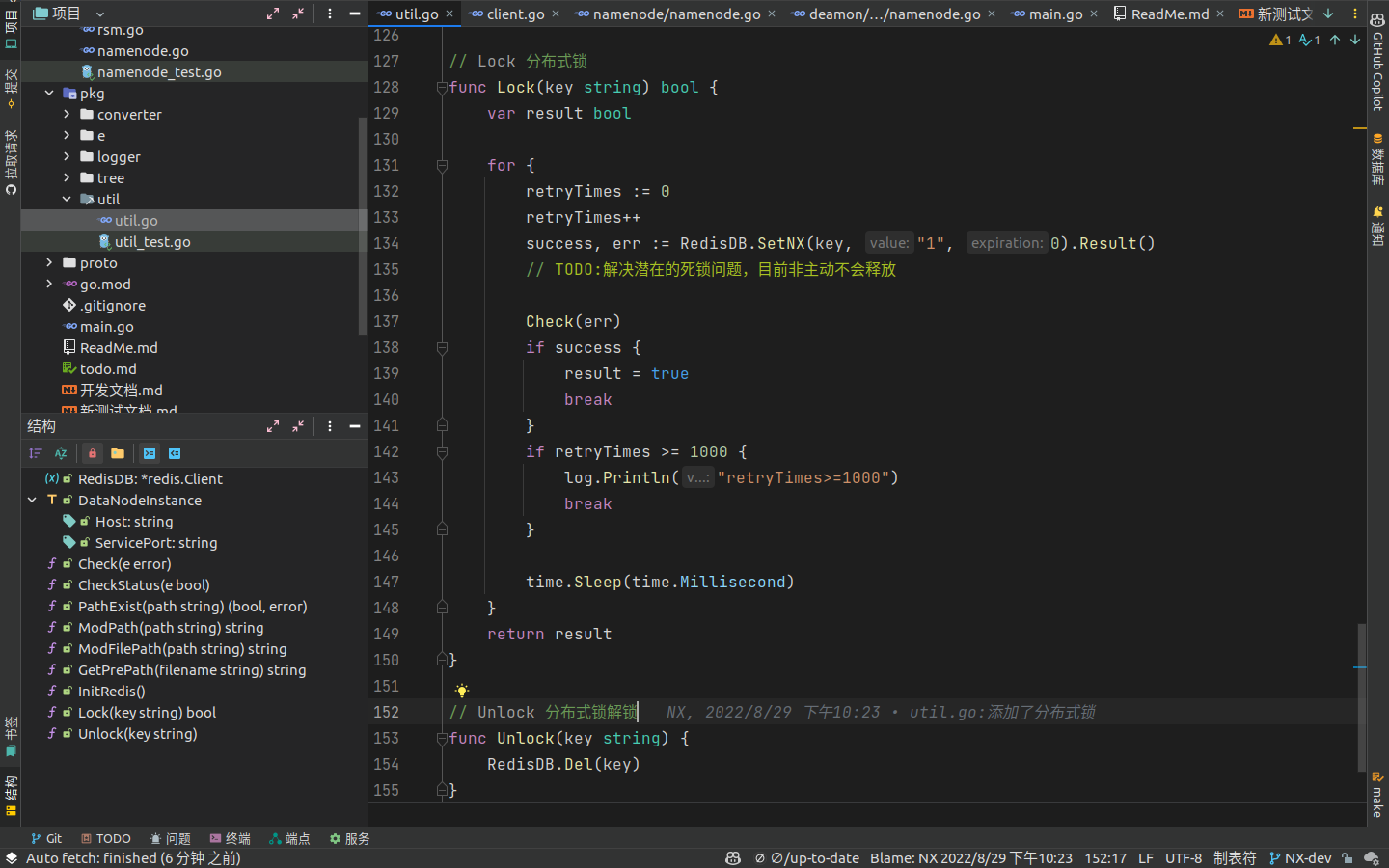Go to previous highlighted error arrow
This screenshot has height=868, width=1389.
point(1335,40)
